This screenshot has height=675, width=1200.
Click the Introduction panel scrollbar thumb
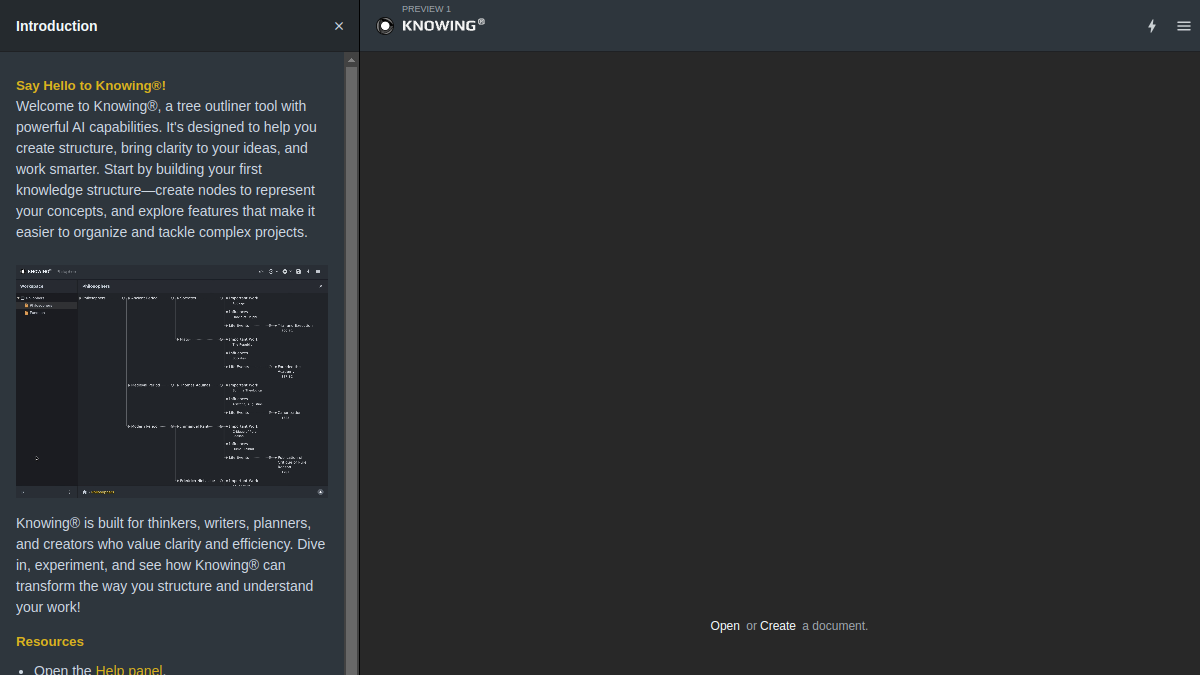351,371
